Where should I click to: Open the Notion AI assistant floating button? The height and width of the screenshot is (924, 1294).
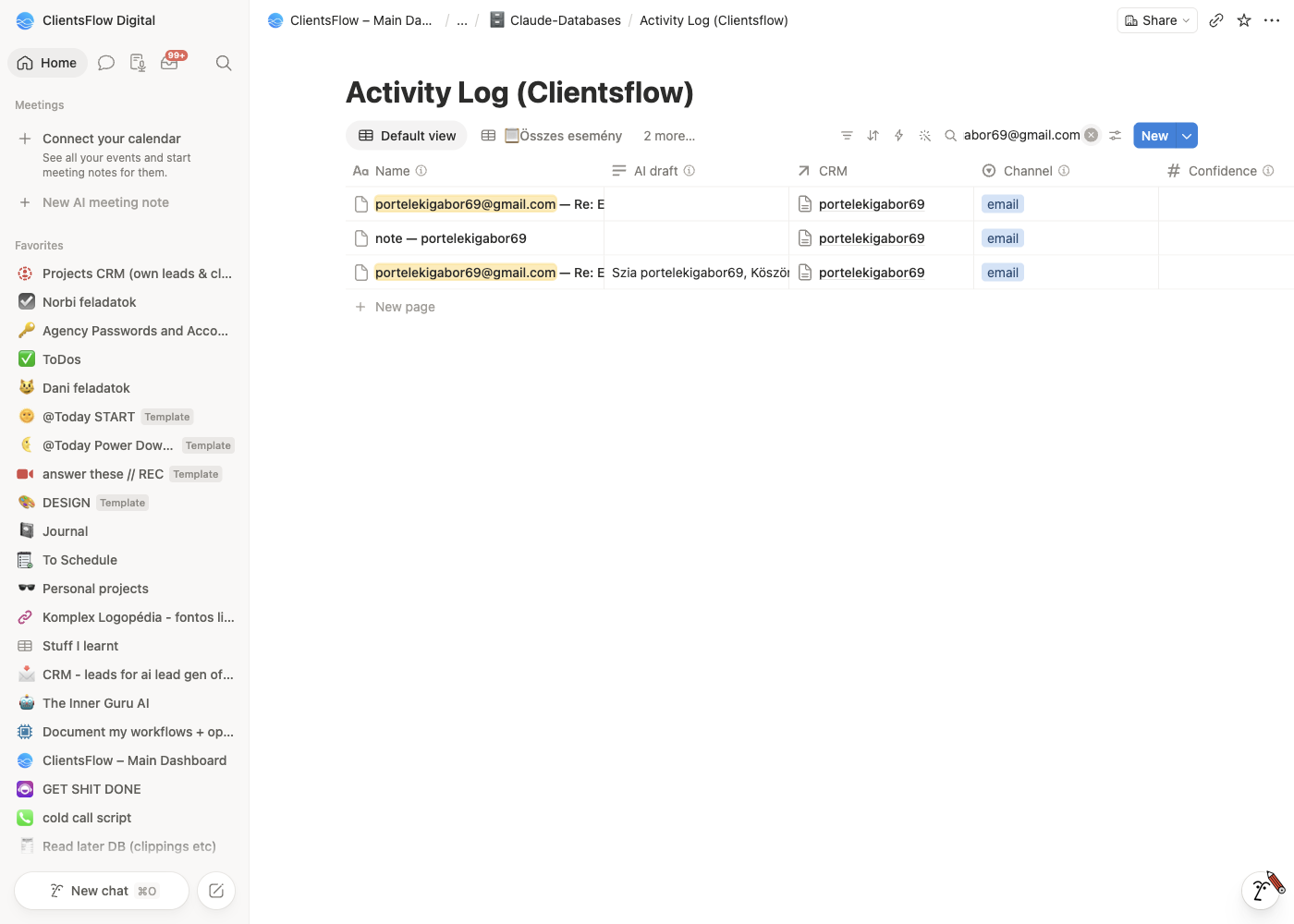(x=1261, y=891)
